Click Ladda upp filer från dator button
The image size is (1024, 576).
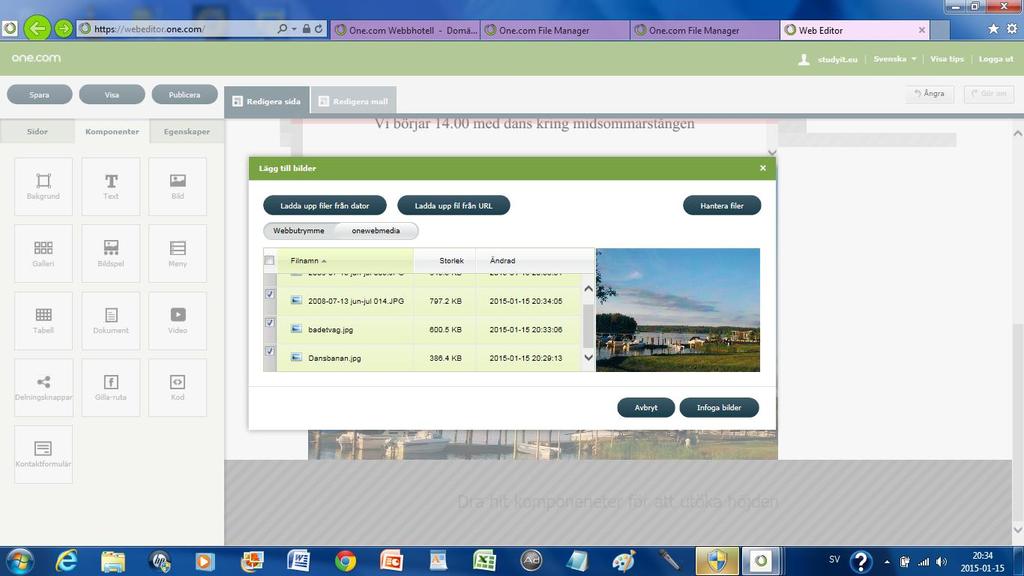tap(325, 206)
